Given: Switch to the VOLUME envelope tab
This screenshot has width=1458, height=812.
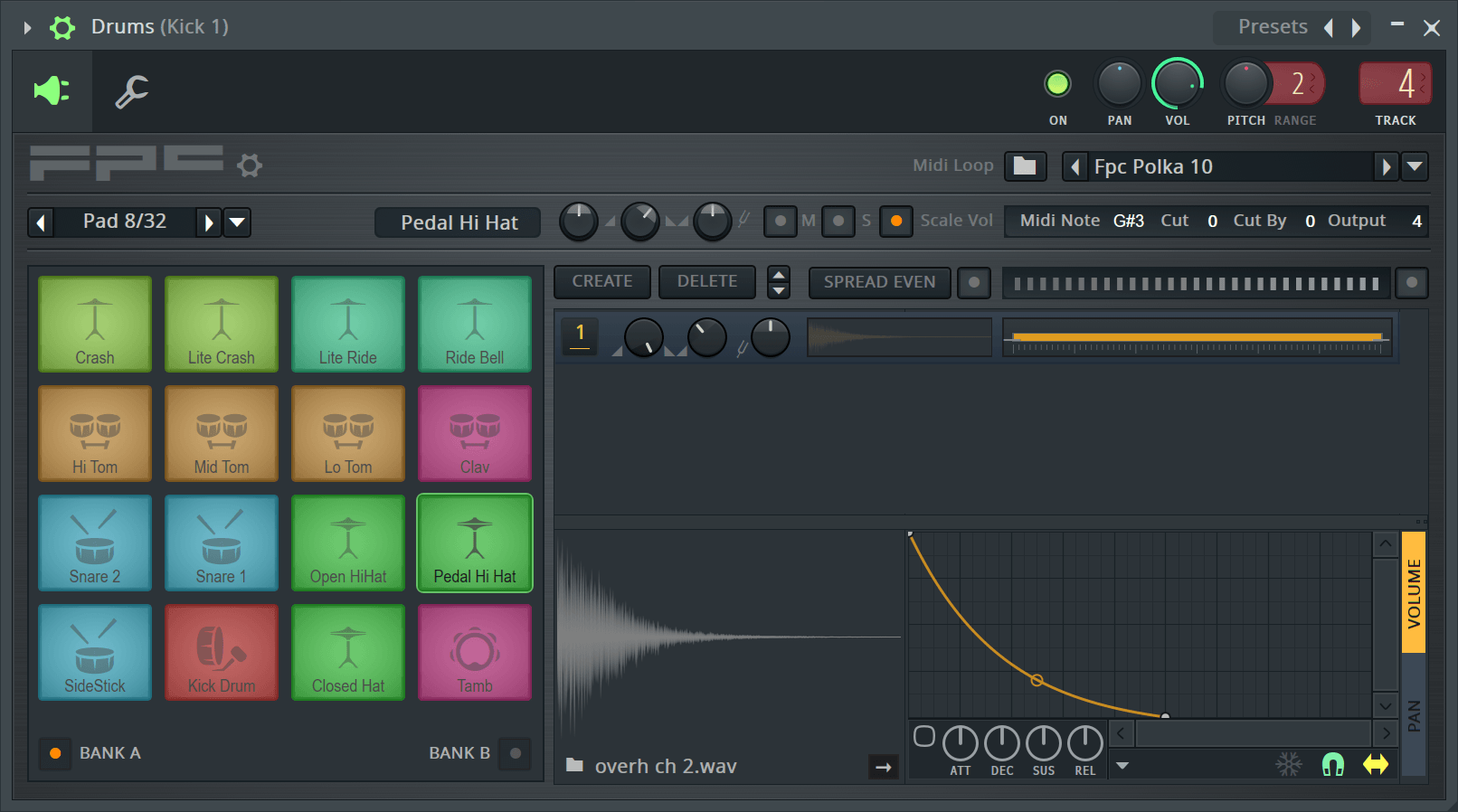Looking at the screenshot, I should pyautogui.click(x=1414, y=592).
